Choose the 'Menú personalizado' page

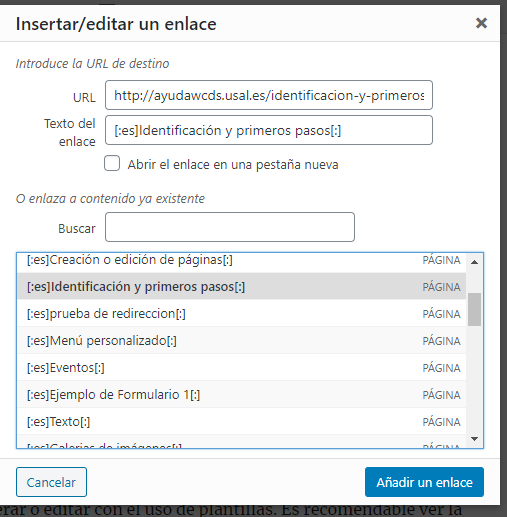pos(242,340)
